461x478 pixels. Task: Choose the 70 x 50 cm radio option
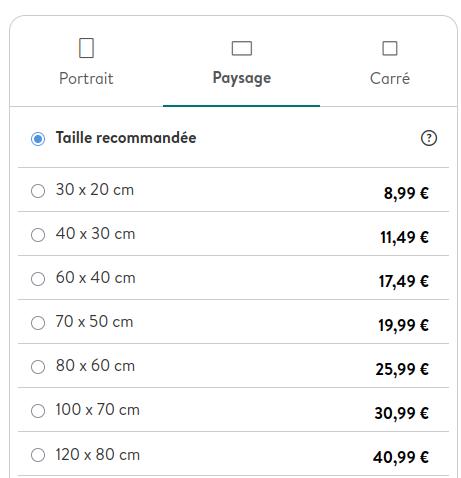coord(38,323)
